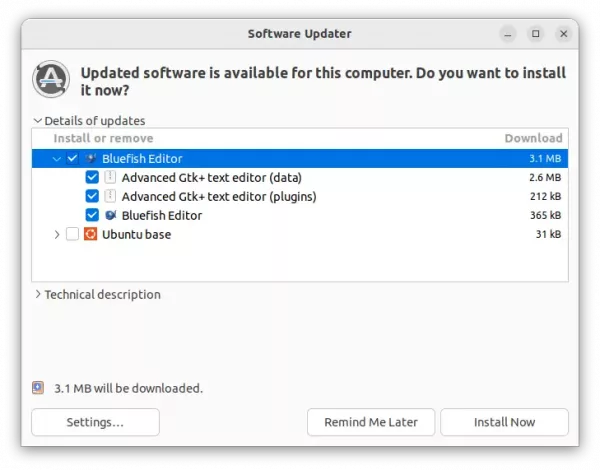The width and height of the screenshot is (600, 470).
Task: Click Install Now
Action: 504,422
